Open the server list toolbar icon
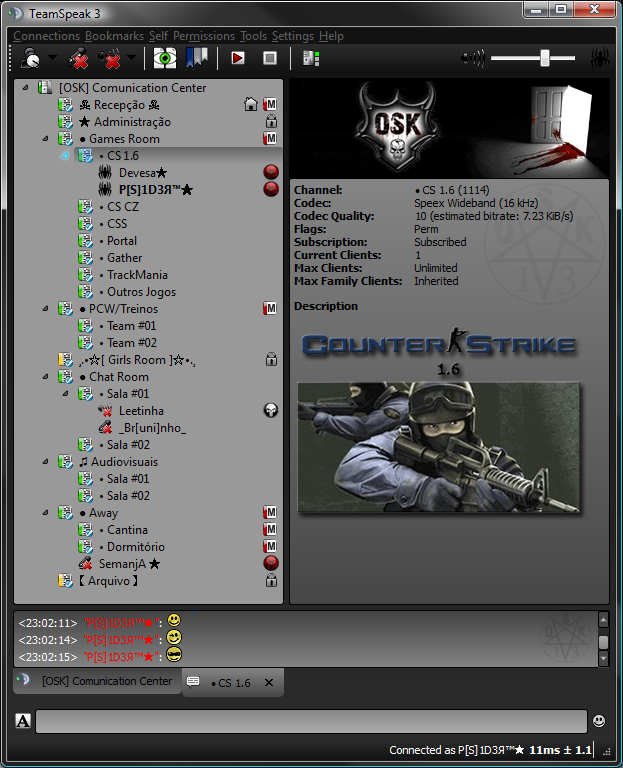Screen dimensions: 623x768 (311, 58)
